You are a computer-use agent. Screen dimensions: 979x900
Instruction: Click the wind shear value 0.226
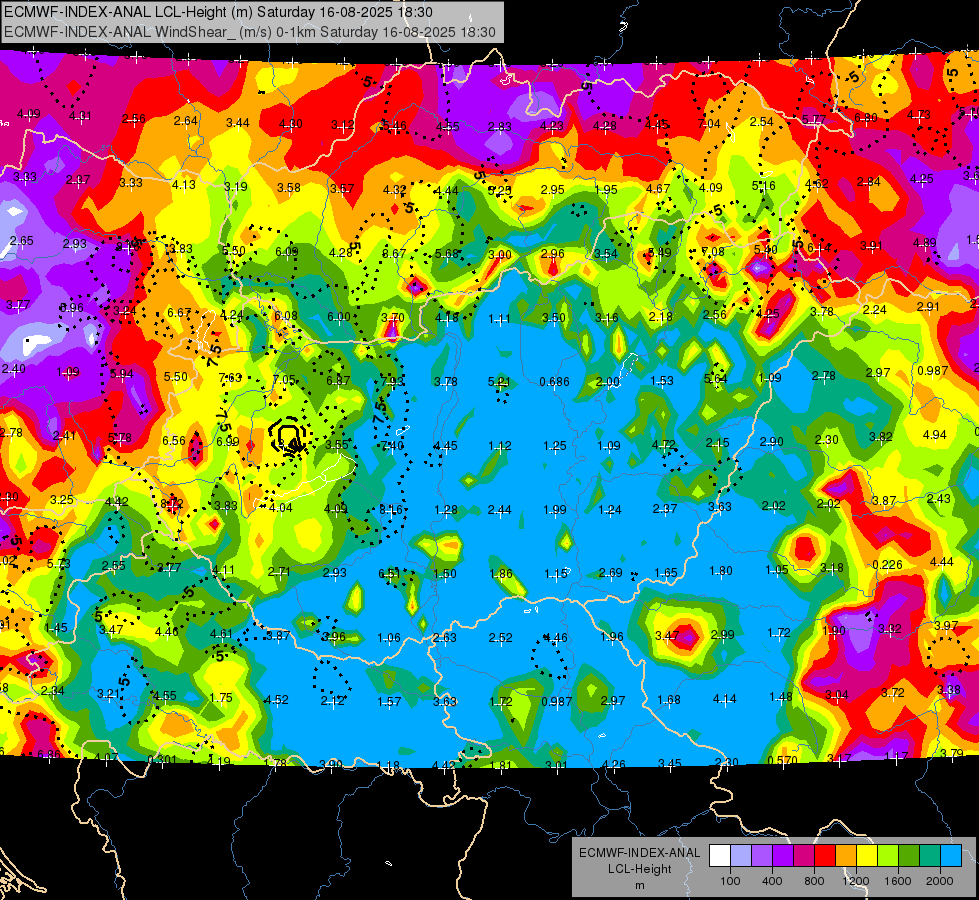[x=887, y=565]
